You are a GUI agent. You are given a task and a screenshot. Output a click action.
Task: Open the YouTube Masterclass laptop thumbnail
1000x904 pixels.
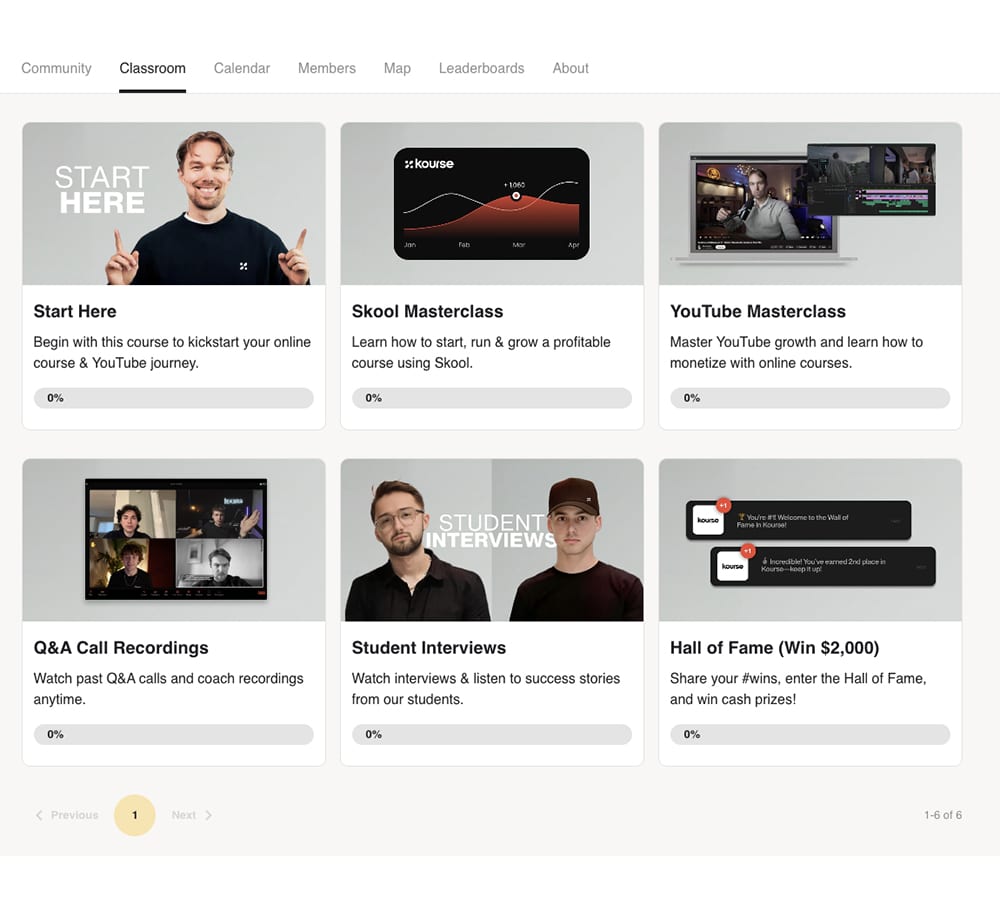[810, 204]
